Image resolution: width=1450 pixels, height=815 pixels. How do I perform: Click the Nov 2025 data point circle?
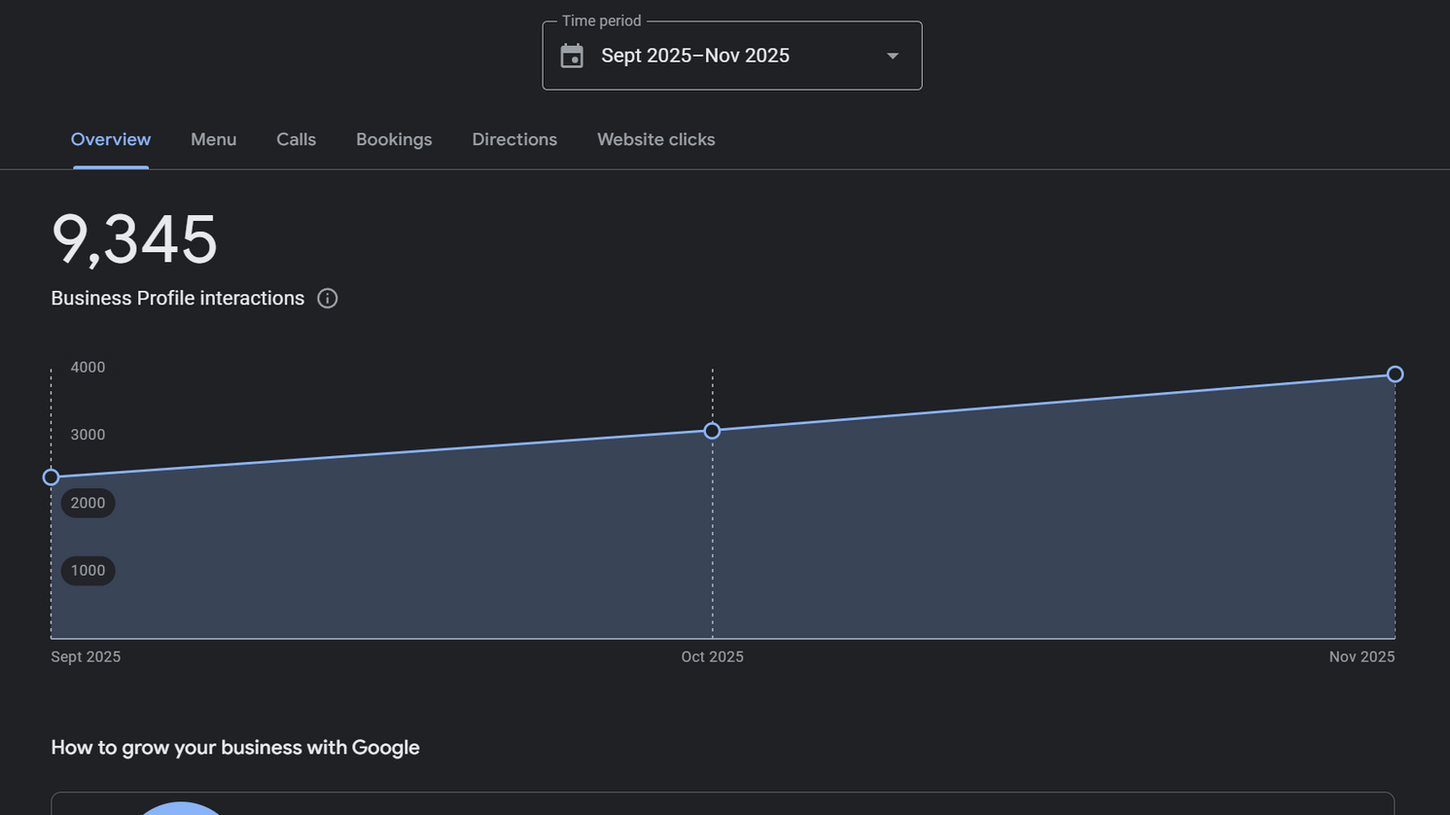coord(1395,374)
